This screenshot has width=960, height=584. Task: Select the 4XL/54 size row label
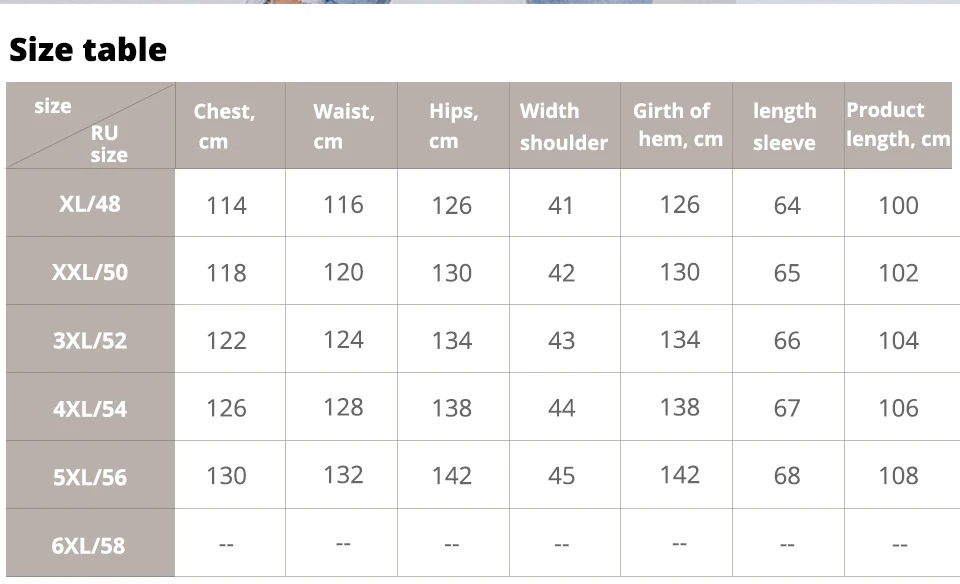tap(90, 408)
